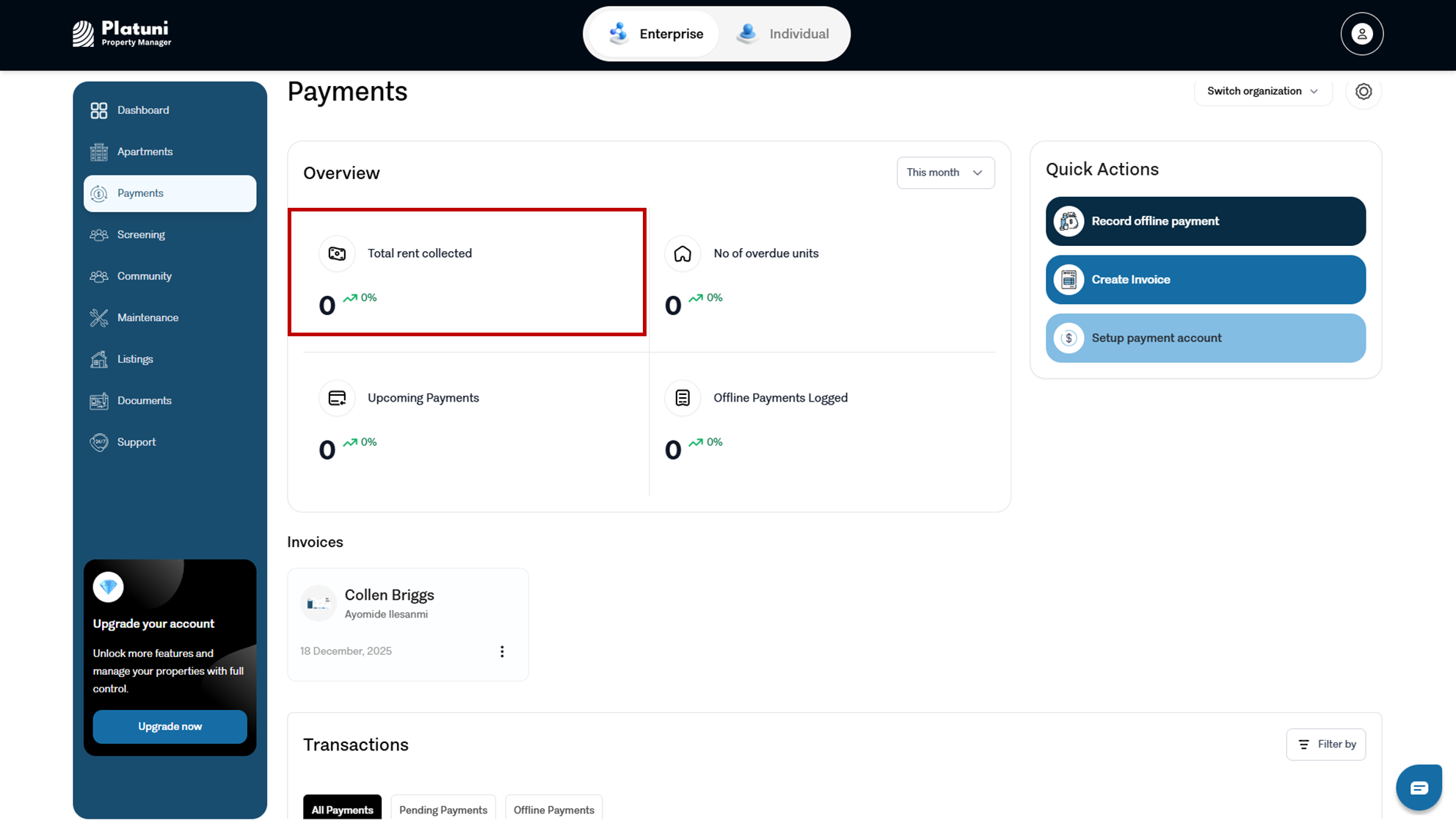1456x826 pixels.
Task: Click the Dashboard grid icon in sidebar
Action: point(99,110)
